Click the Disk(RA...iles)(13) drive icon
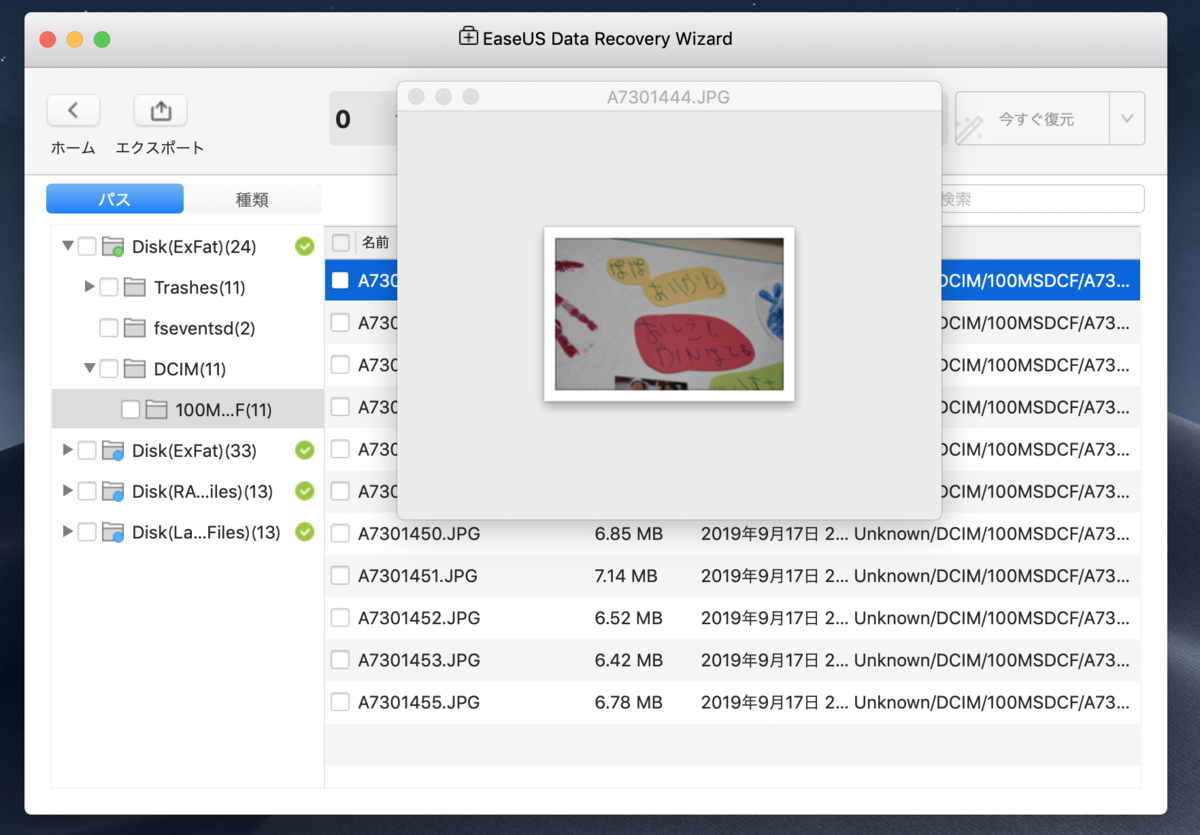The image size is (1200, 835). [113, 492]
